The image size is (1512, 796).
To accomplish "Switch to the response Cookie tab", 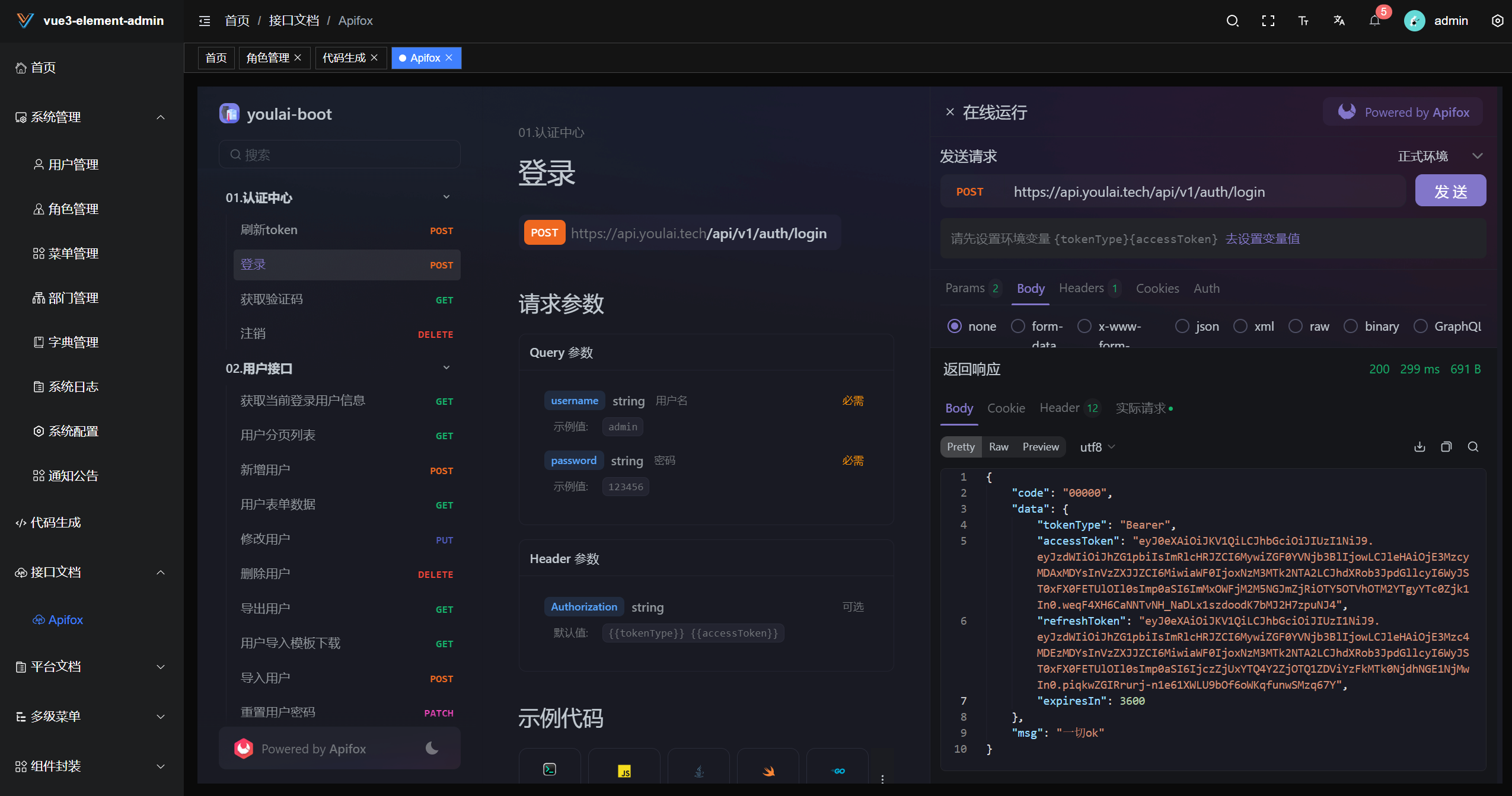I will click(1006, 408).
